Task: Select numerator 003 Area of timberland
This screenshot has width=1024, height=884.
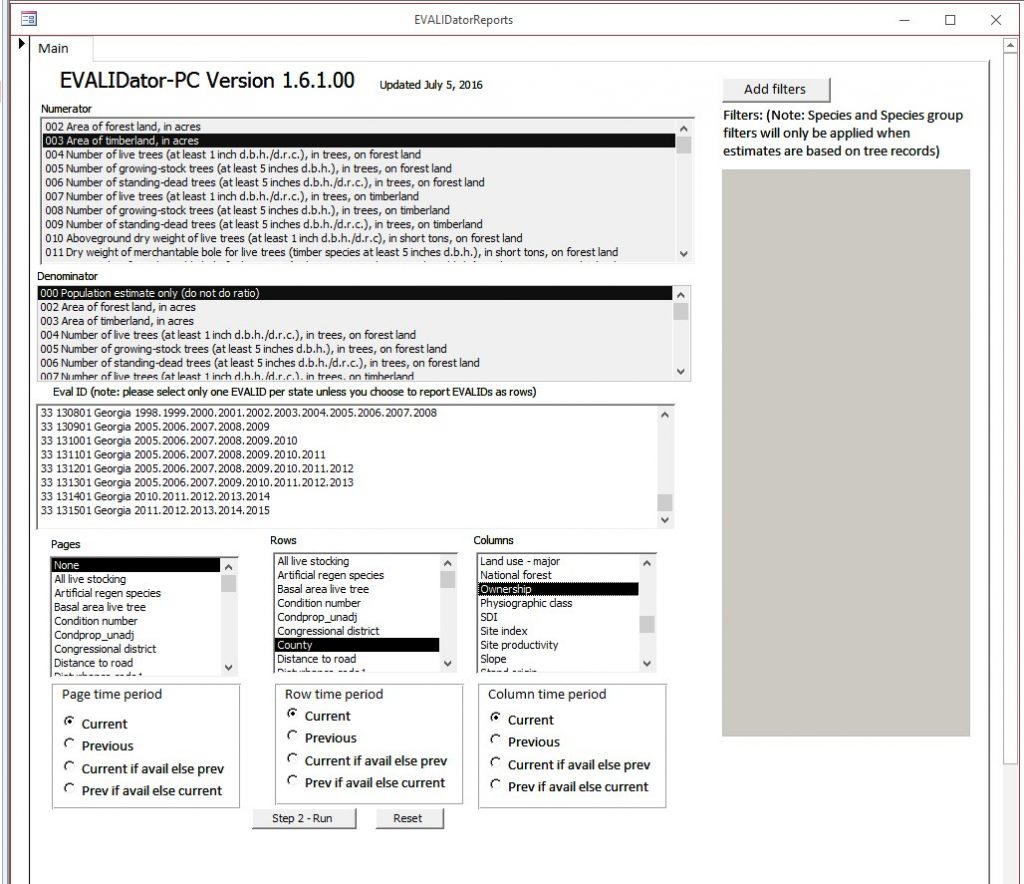Action: click(x=359, y=140)
